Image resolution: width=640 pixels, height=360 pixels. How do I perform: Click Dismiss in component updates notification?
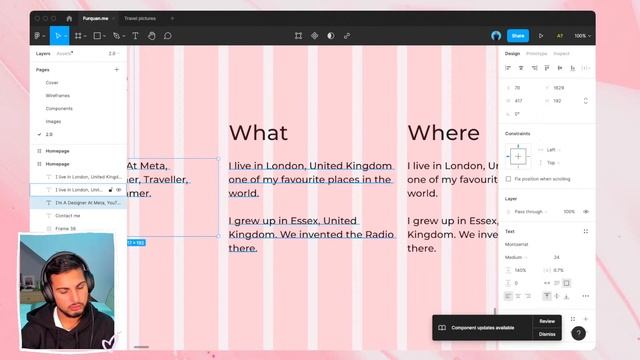click(x=547, y=334)
